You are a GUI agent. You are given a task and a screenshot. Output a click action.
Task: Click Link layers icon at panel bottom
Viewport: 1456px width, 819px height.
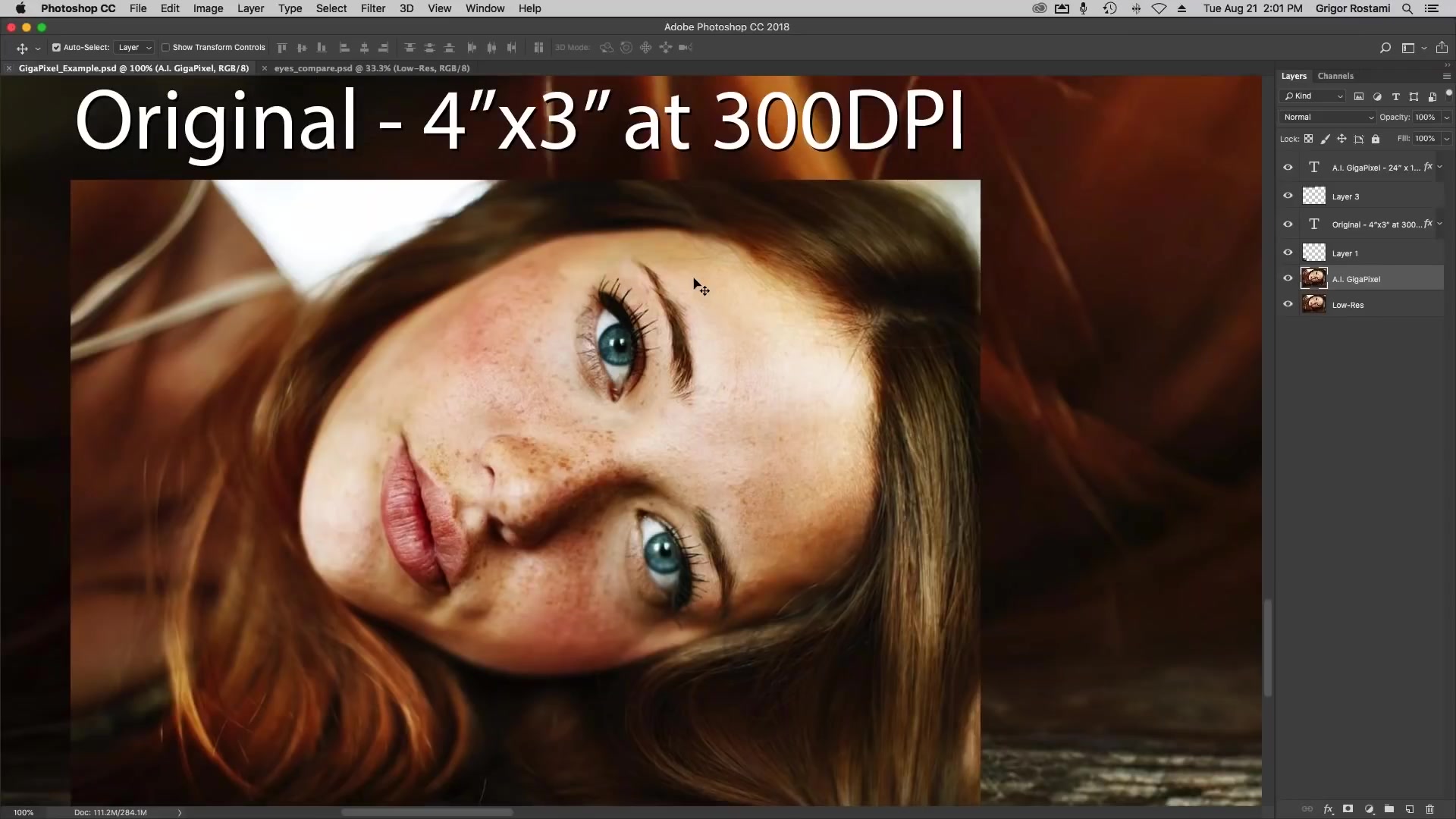[x=1307, y=809]
